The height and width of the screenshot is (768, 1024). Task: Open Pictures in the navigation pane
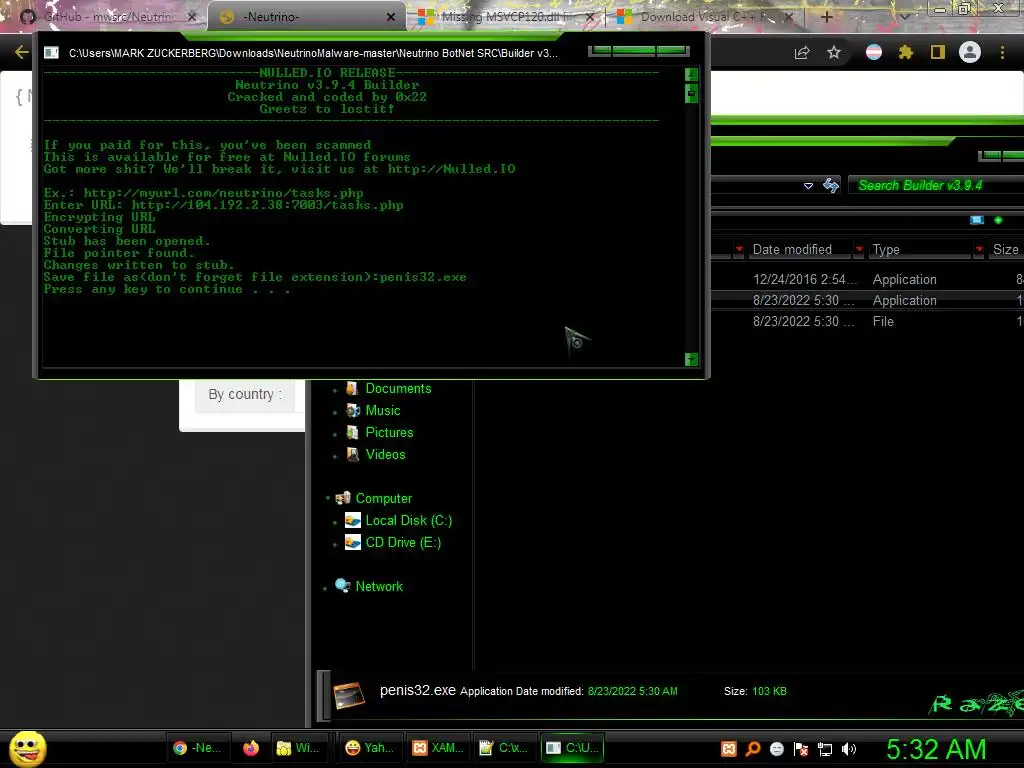click(x=389, y=432)
